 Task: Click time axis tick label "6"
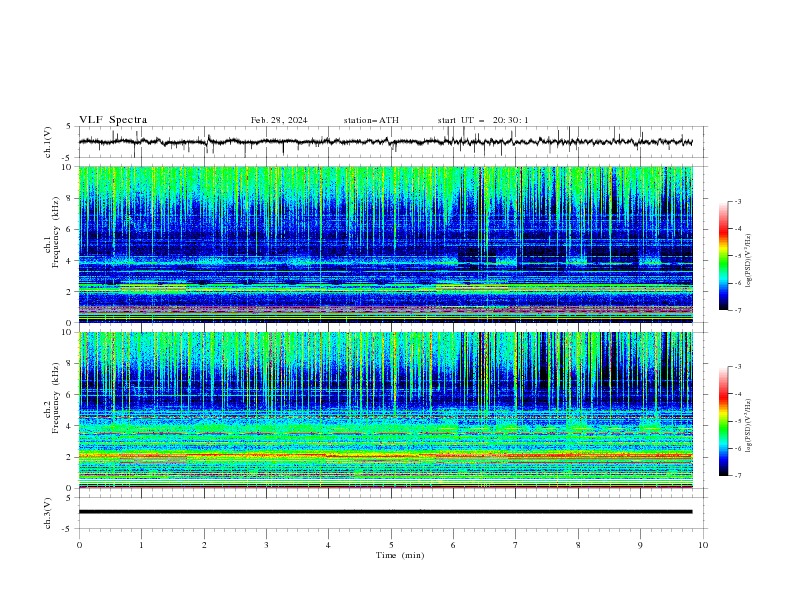click(x=453, y=545)
